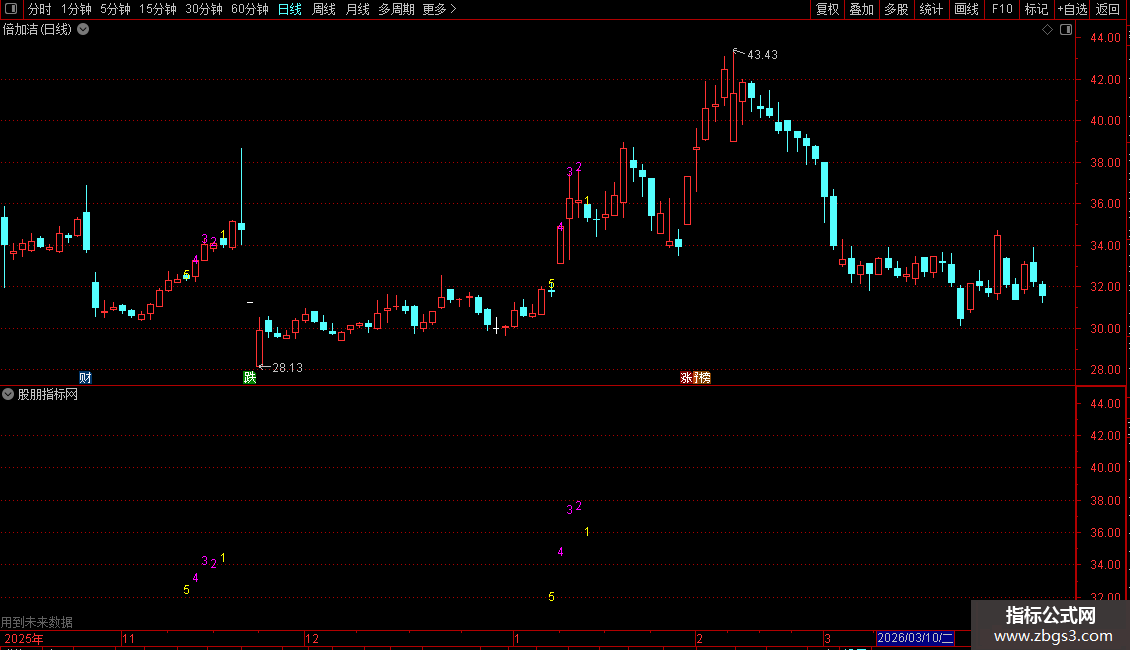
Task: Click 38.00 on the lower indicator axis
Action: pos(1105,501)
